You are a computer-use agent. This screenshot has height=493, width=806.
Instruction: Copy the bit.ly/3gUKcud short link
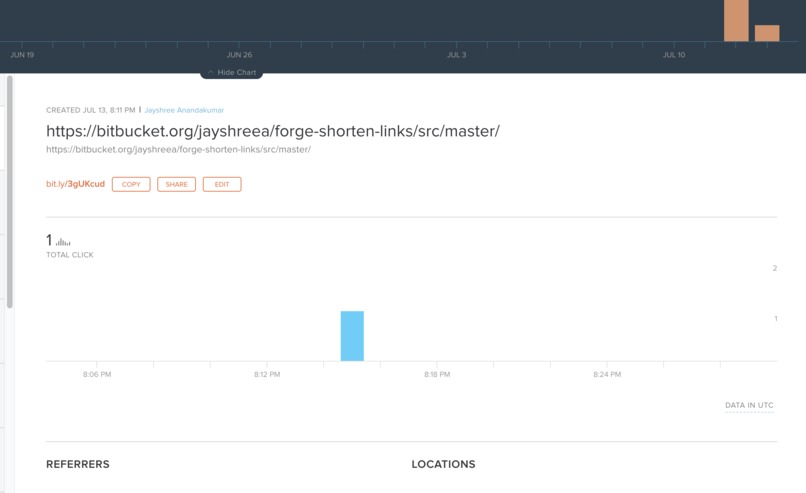(x=131, y=184)
